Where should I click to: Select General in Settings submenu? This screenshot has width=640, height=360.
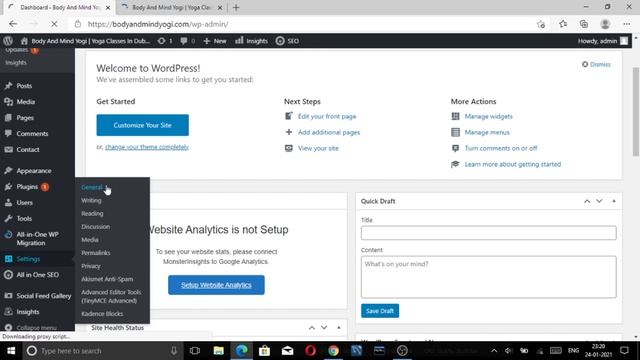click(x=91, y=187)
